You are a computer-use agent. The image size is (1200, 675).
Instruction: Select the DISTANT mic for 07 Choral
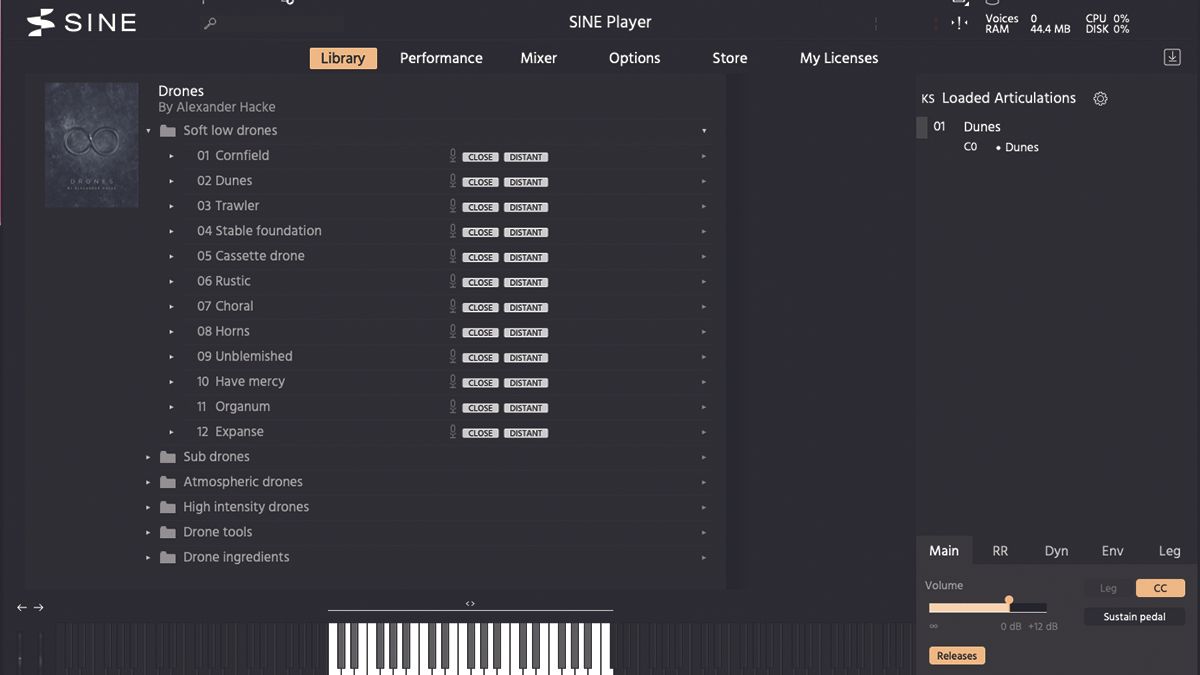(x=526, y=307)
